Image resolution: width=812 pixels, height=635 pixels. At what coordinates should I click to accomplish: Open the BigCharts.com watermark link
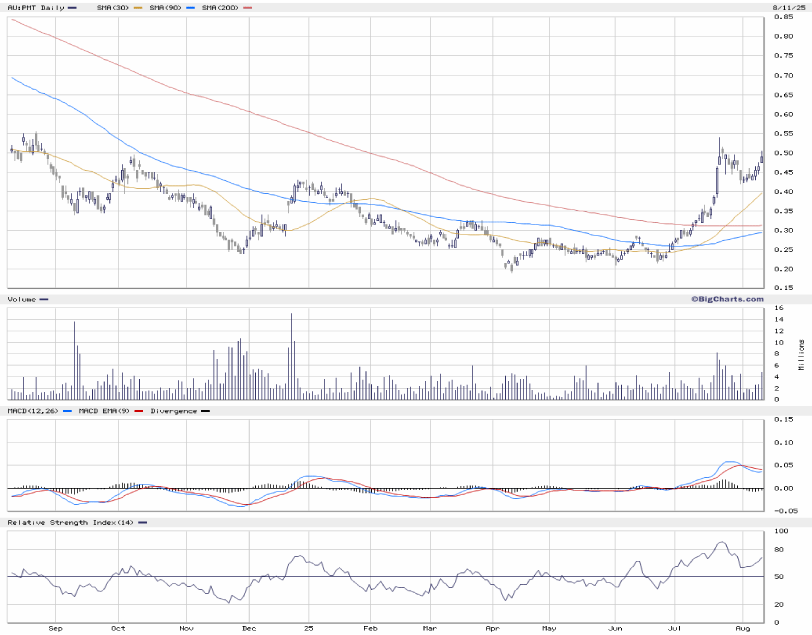point(726,299)
